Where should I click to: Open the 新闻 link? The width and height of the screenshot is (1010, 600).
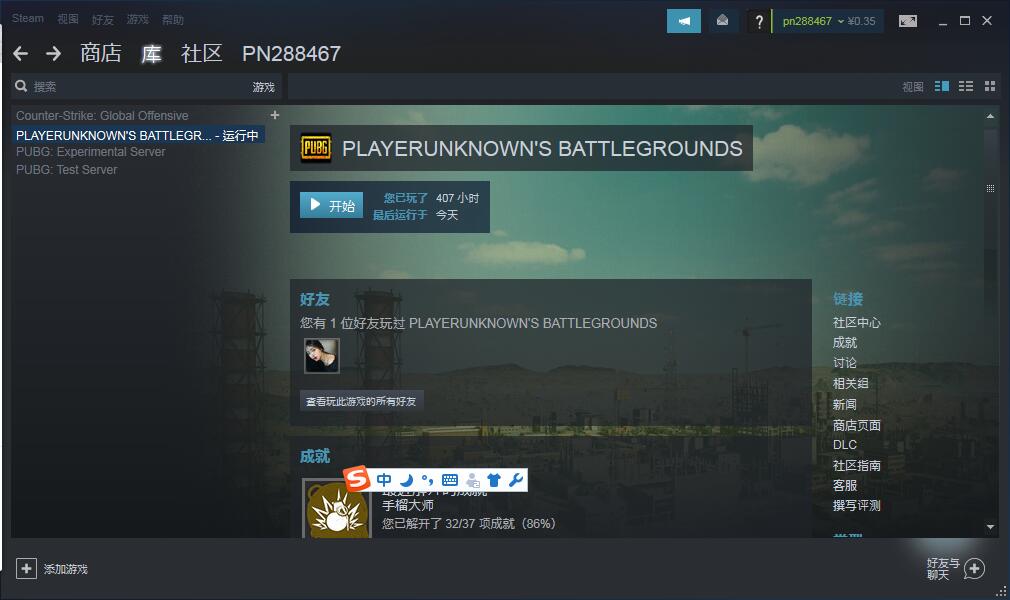844,404
